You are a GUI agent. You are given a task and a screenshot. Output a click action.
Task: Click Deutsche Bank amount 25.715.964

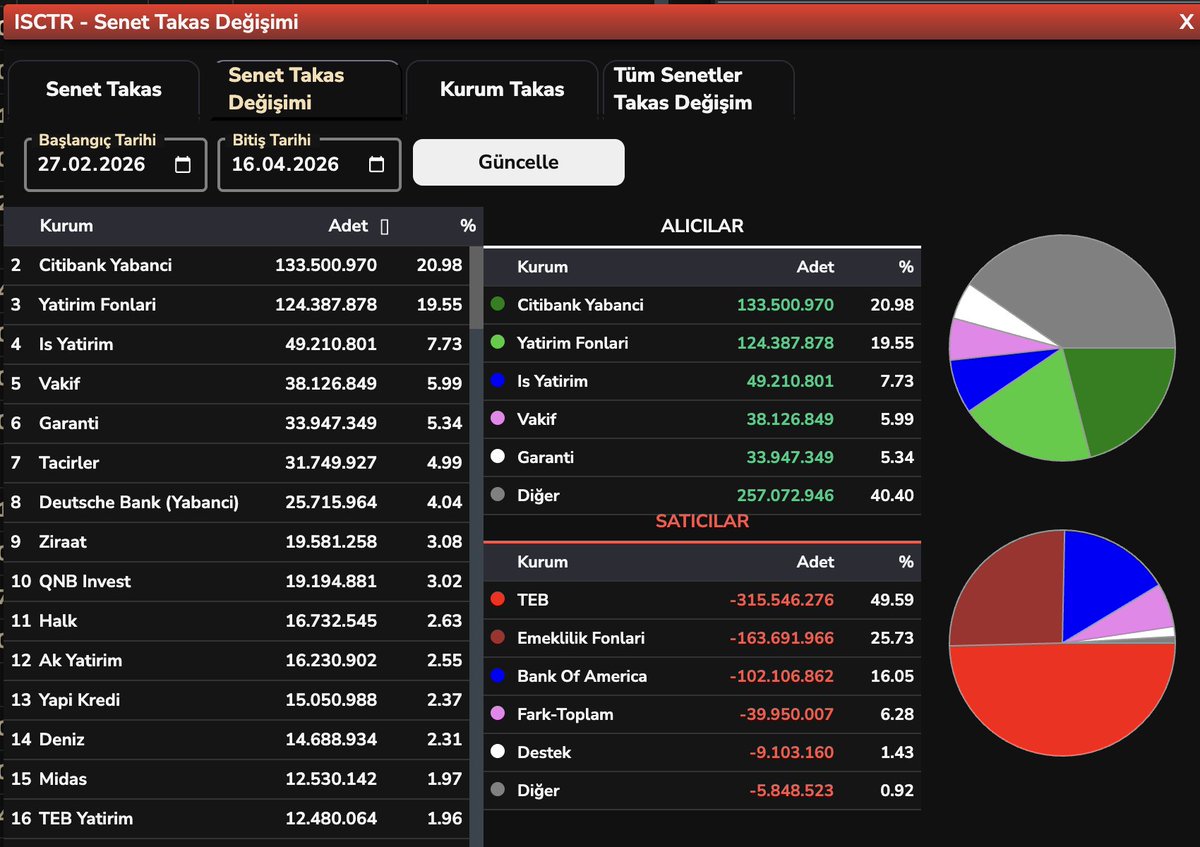[x=331, y=502]
